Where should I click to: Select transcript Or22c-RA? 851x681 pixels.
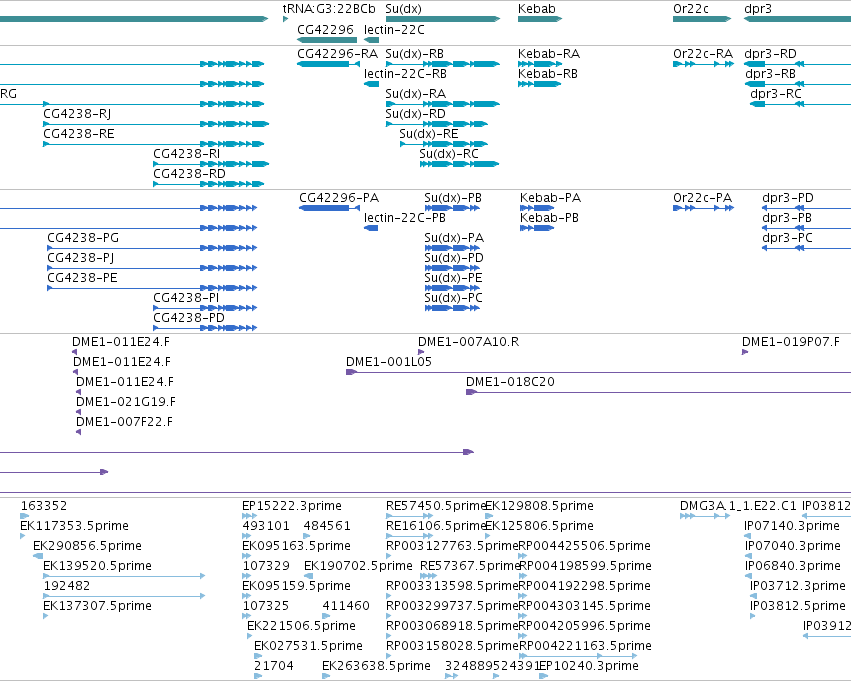tap(703, 64)
